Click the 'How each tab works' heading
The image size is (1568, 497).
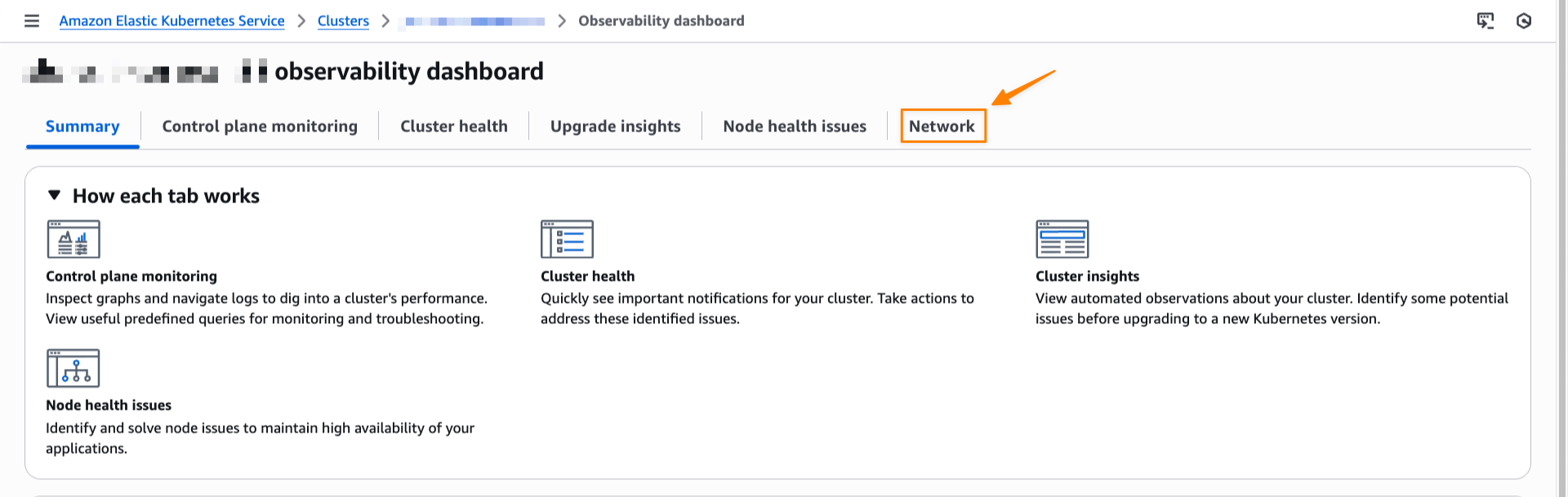pos(166,196)
